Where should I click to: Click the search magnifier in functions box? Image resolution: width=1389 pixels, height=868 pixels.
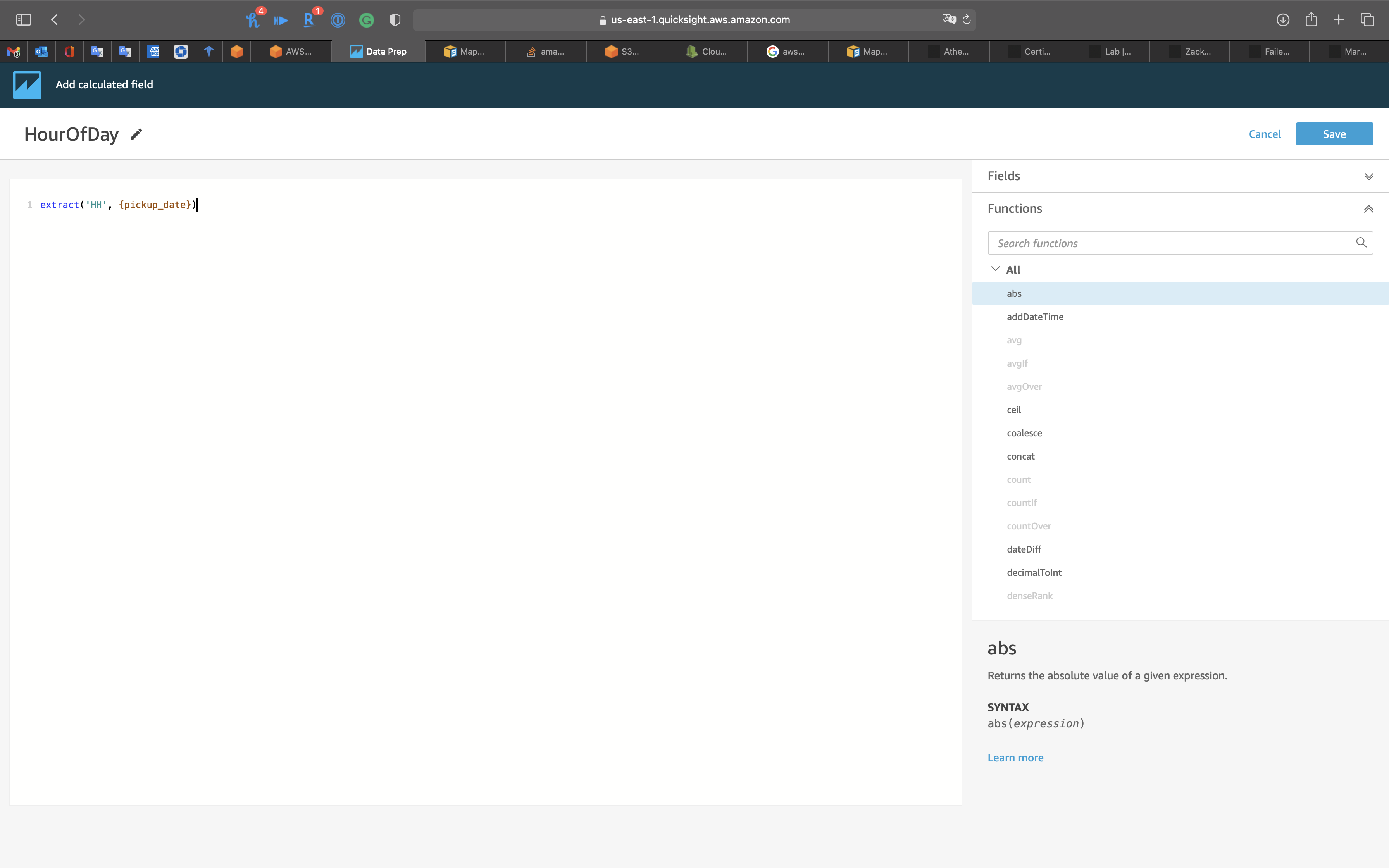tap(1361, 243)
